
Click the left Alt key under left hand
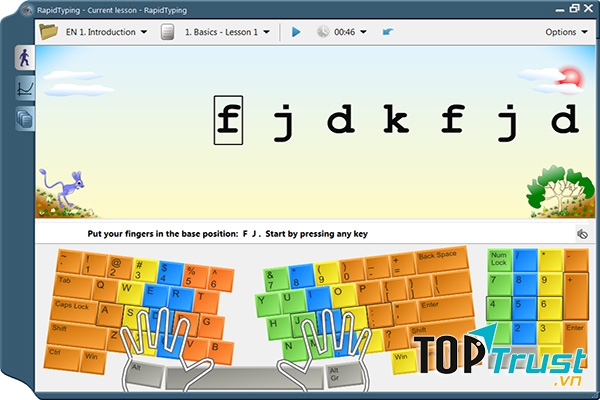(x=145, y=375)
